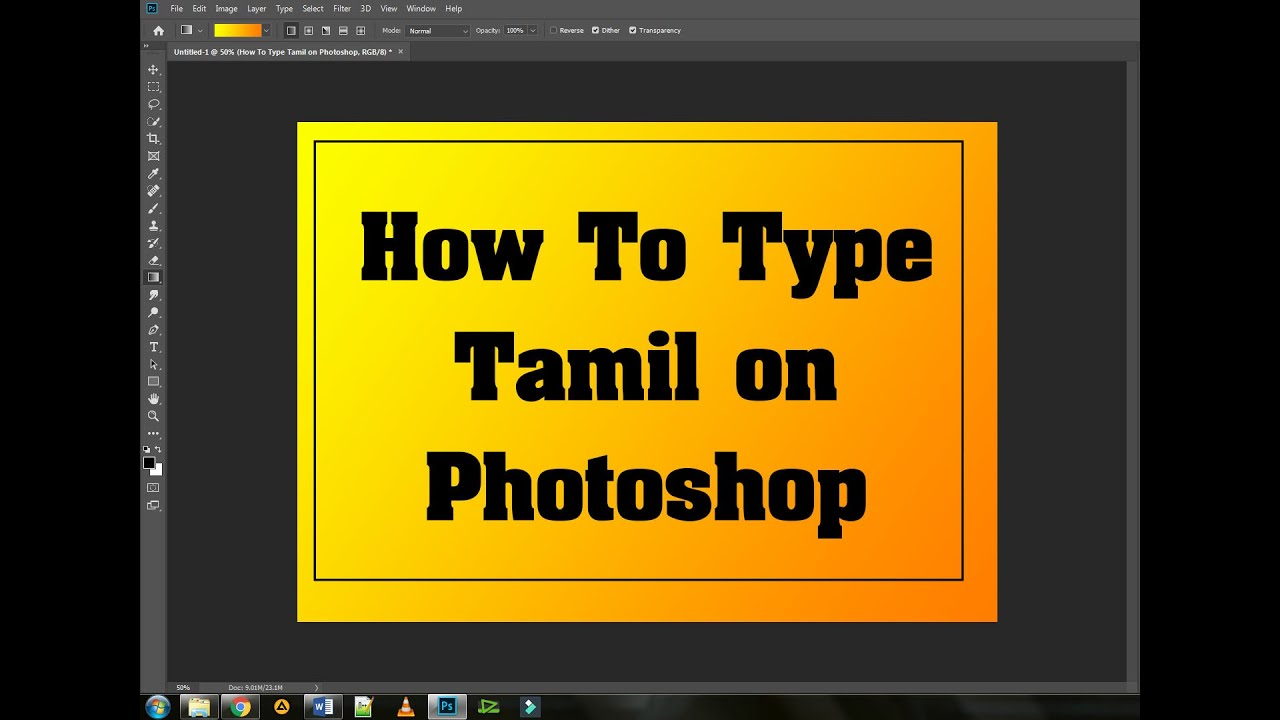This screenshot has width=1280, height=720.
Task: Open the Layer menu
Action: click(257, 8)
